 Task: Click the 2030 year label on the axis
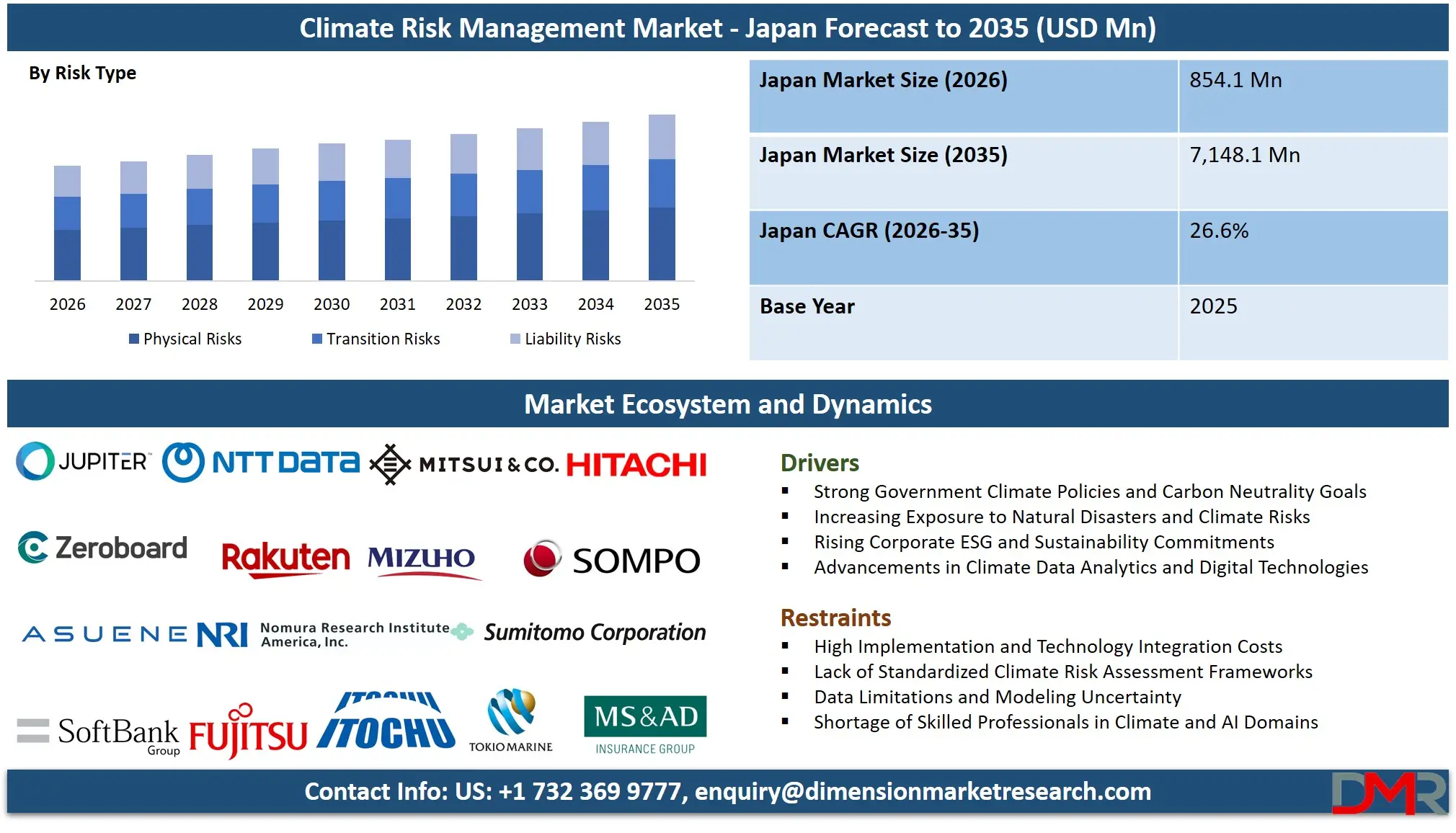click(x=332, y=303)
